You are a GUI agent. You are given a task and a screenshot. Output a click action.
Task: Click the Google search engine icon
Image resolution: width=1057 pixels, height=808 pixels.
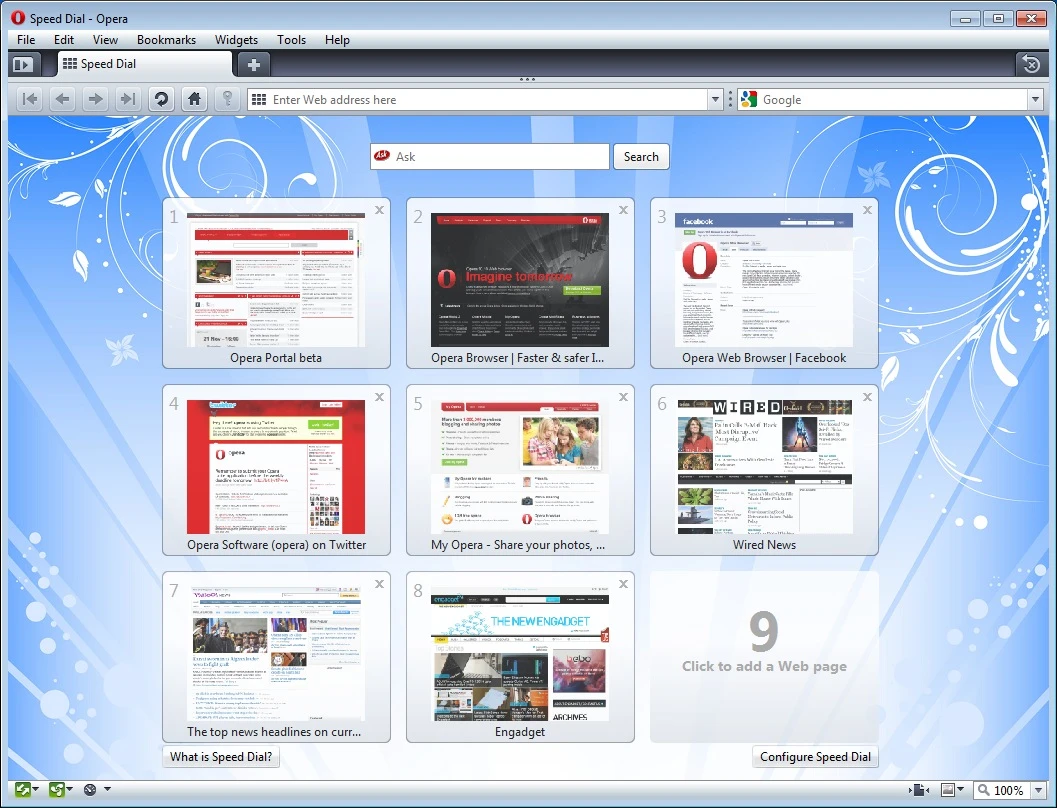[x=748, y=100]
